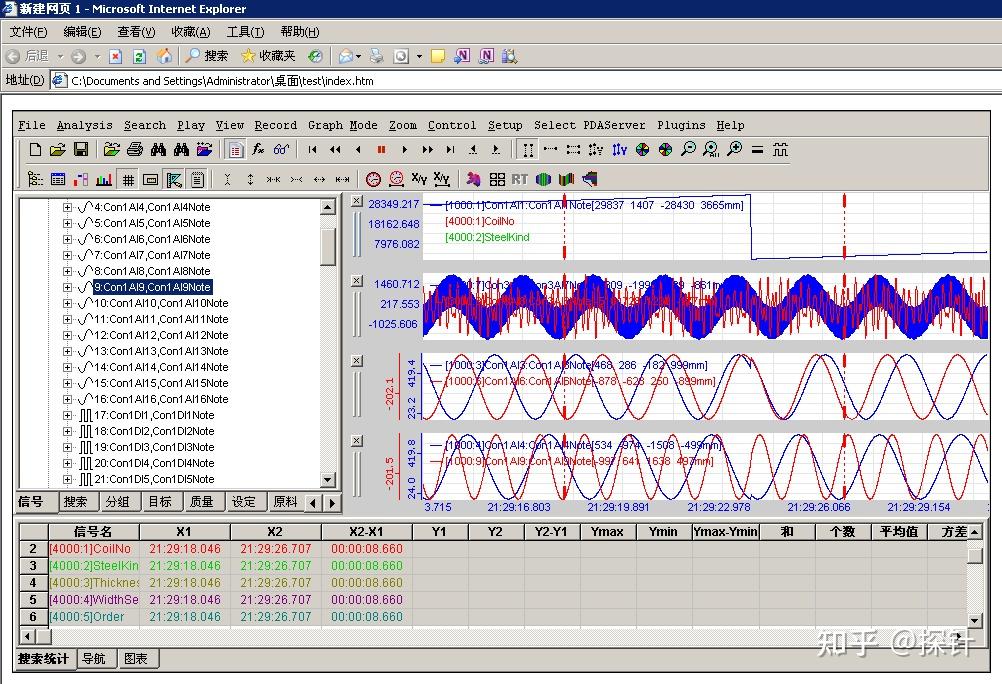Image resolution: width=1002 pixels, height=684 pixels.
Task: Switch to the 搜索 tab in signal panel
Action: [75, 502]
